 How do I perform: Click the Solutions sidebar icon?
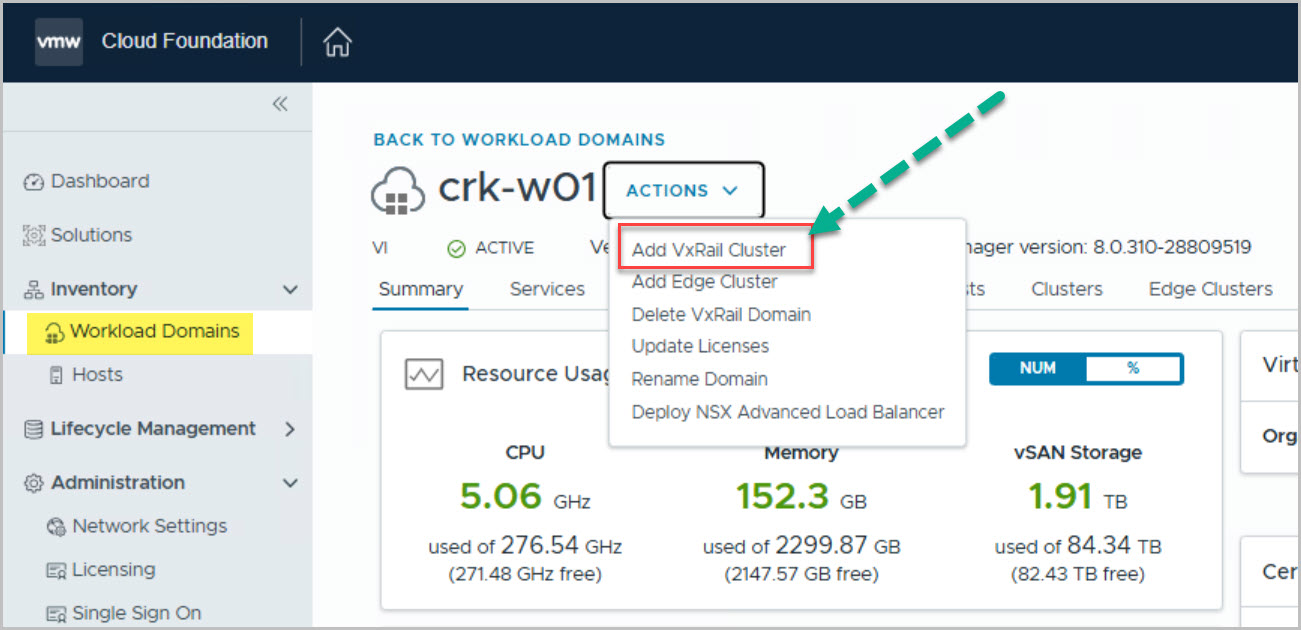pyautogui.click(x=34, y=236)
